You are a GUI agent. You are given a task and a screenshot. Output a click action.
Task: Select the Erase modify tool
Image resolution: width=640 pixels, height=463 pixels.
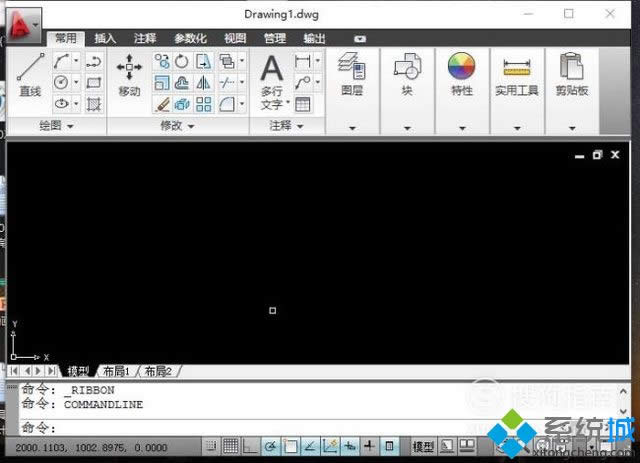point(162,104)
